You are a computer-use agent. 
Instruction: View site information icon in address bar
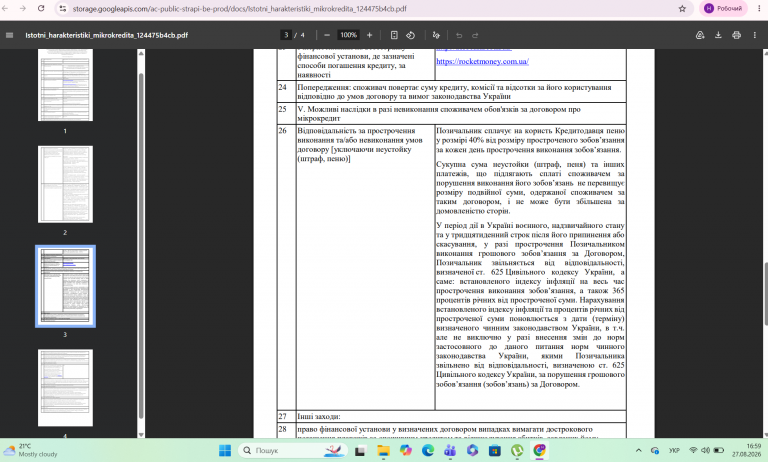[x=62, y=8]
